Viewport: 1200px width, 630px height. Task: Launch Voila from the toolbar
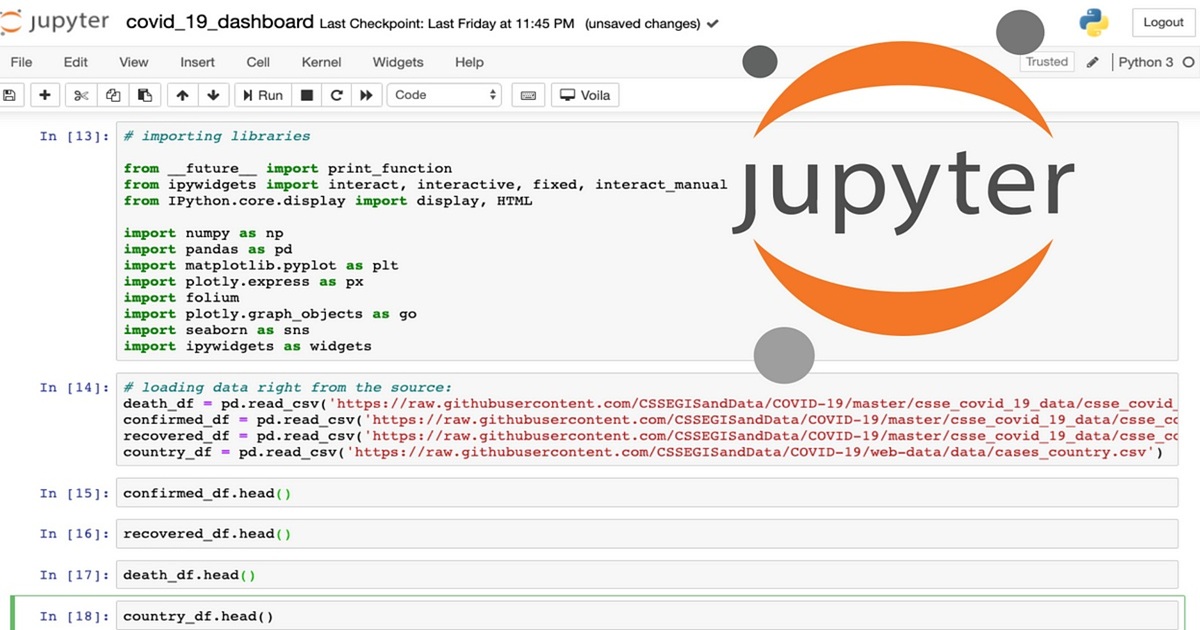point(584,94)
